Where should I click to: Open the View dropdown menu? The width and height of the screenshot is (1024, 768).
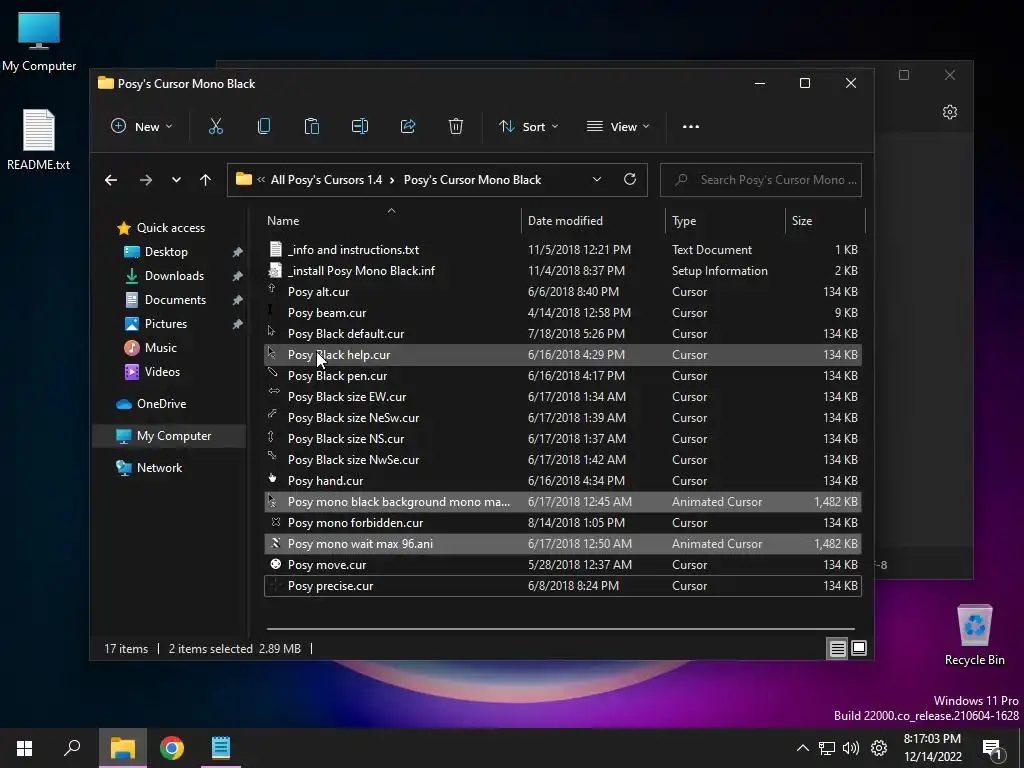(x=618, y=127)
